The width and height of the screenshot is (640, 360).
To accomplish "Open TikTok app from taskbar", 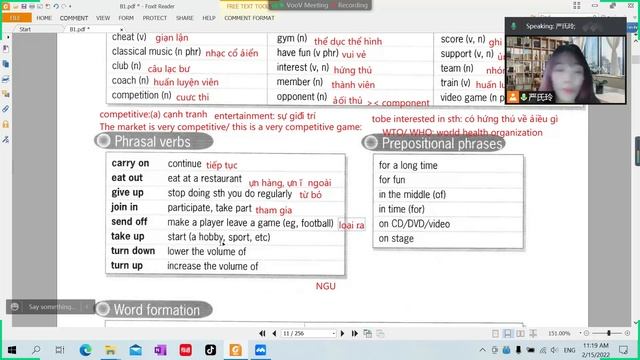I will (211, 350).
